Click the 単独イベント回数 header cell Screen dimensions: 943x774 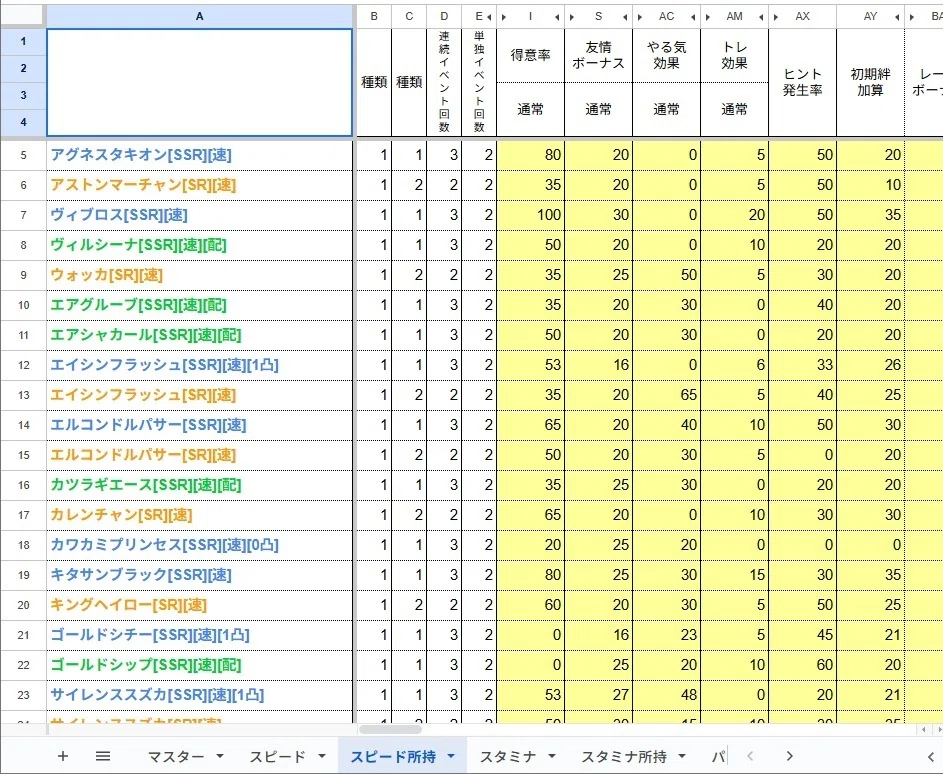[x=479, y=82]
